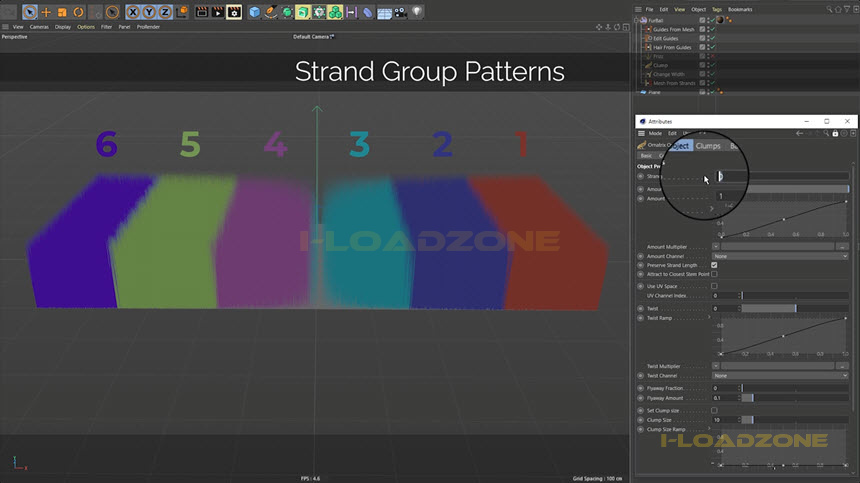Toggle the Attributes lock icon
Viewport: 860px width, 483px height.
(x=835, y=133)
